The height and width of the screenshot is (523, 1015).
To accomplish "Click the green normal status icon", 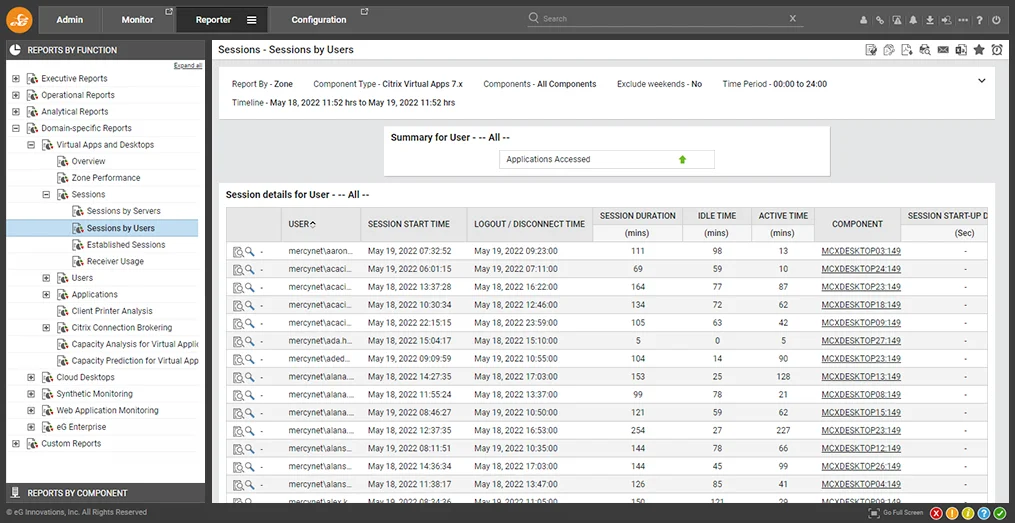I will 1001,513.
